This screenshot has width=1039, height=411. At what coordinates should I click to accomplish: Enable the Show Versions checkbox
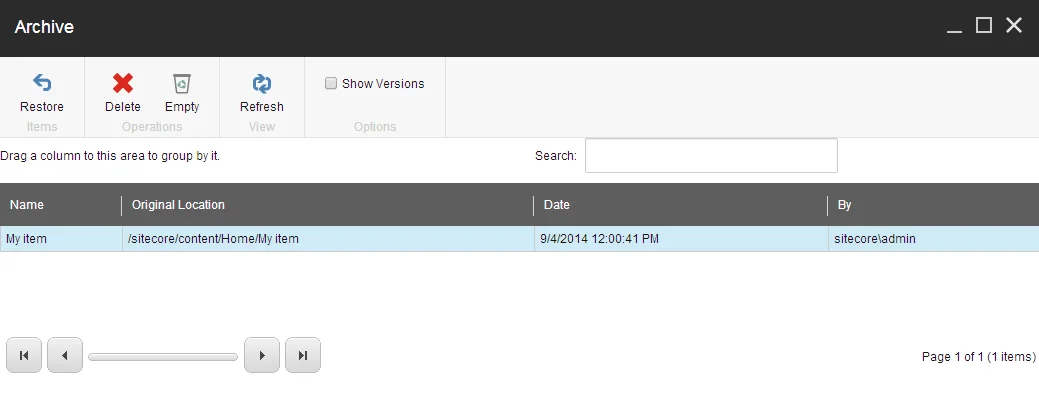point(331,84)
